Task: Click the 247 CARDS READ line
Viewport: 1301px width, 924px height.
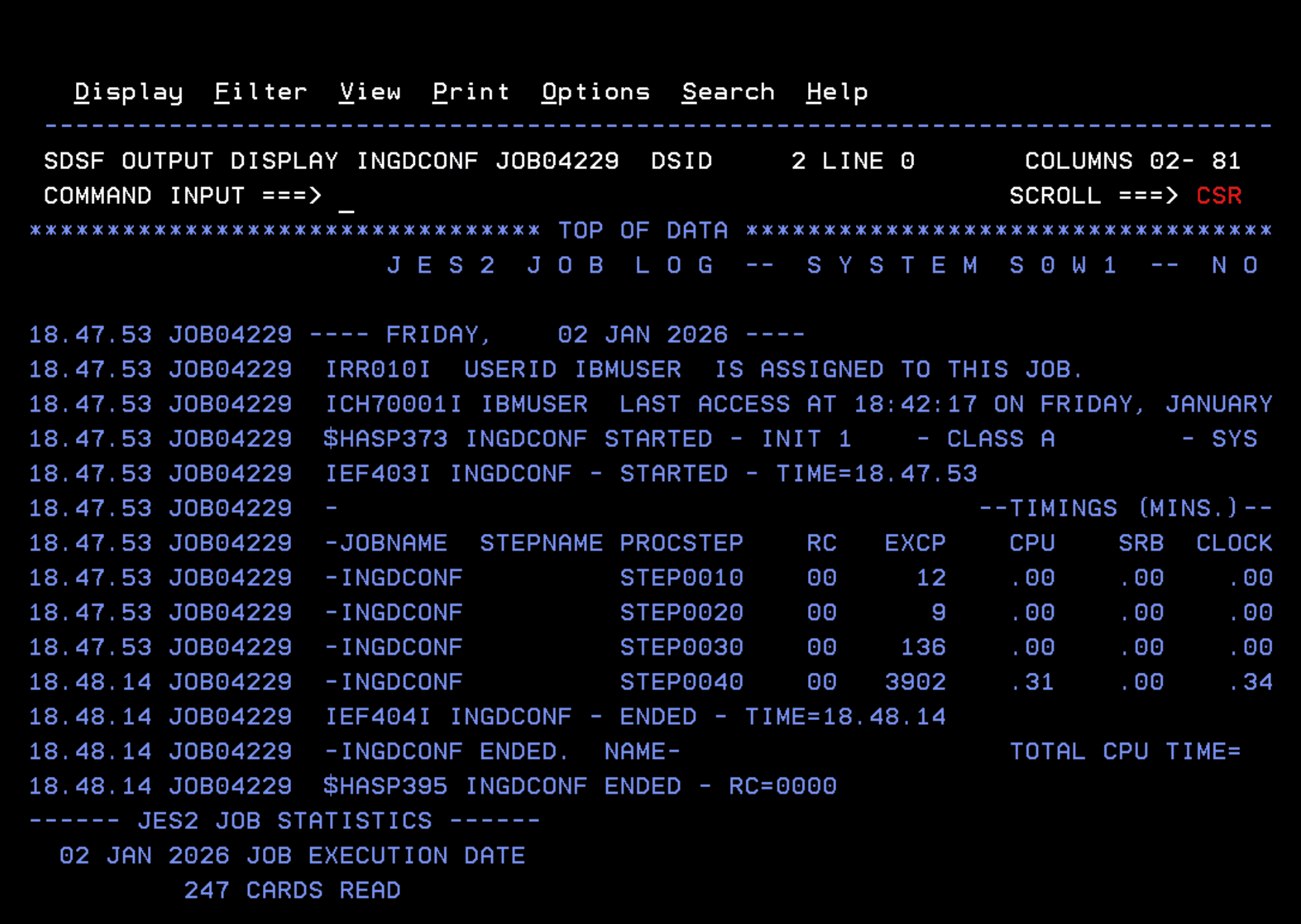Action: coord(292,890)
